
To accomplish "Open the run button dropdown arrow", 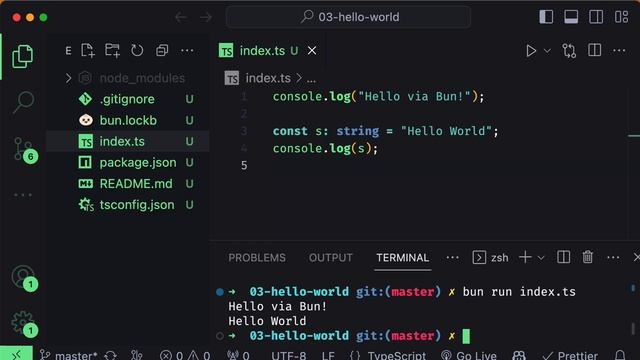I will (x=547, y=51).
